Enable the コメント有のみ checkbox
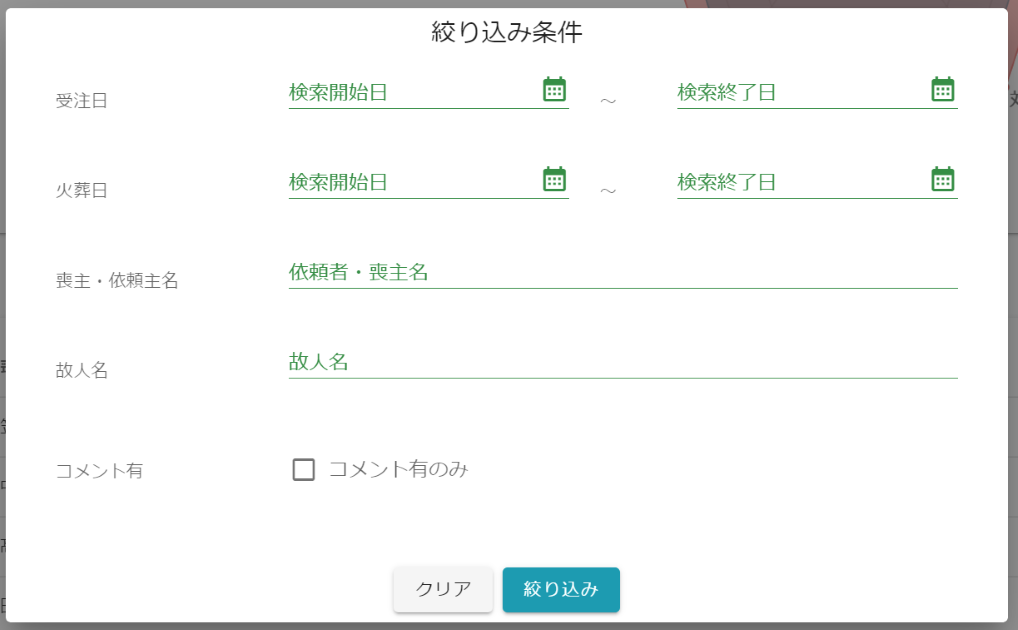This screenshot has height=630, width=1018. pos(304,470)
